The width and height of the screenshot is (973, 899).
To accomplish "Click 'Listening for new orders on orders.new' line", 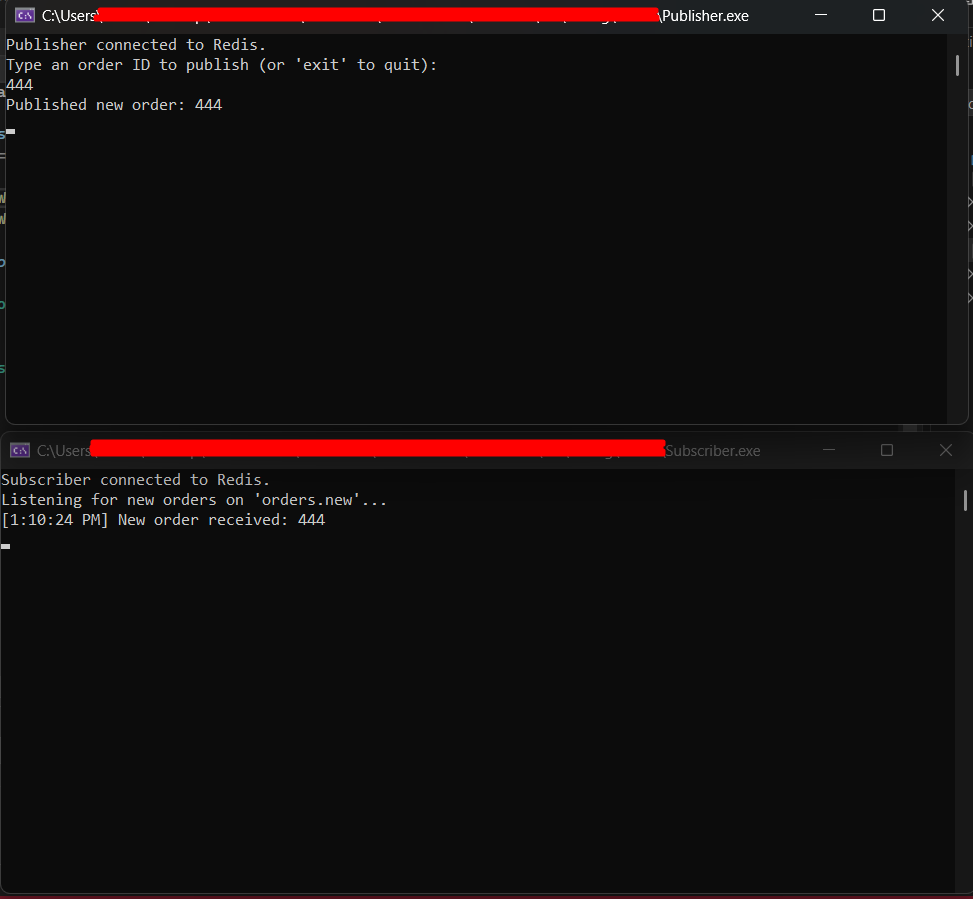I will tap(194, 499).
